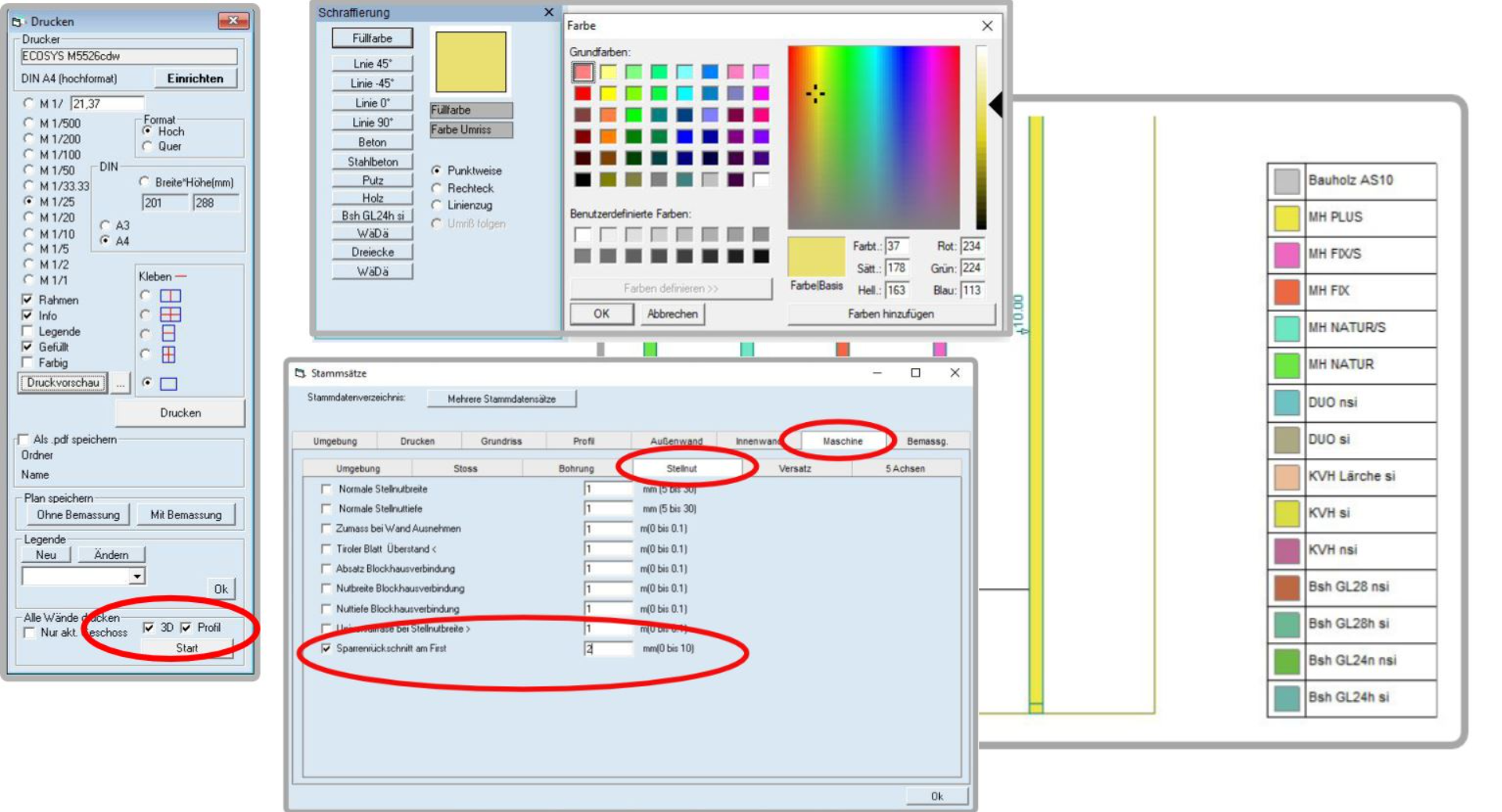The image size is (1502, 812).
Task: Click the printer name field ECOSYS M5526cdw
Action: (128, 56)
